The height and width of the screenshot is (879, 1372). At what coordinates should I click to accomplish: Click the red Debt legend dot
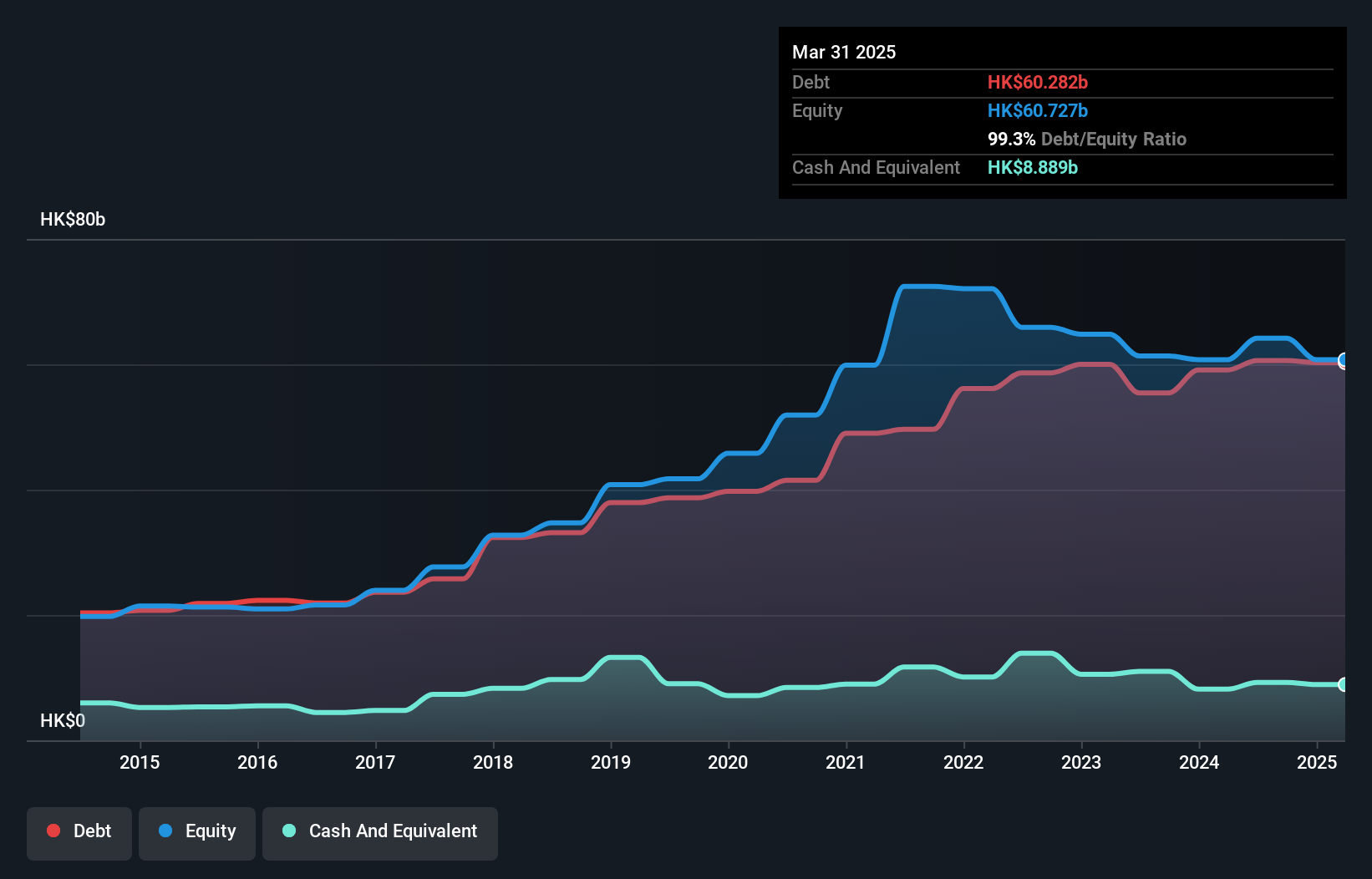pos(53,831)
